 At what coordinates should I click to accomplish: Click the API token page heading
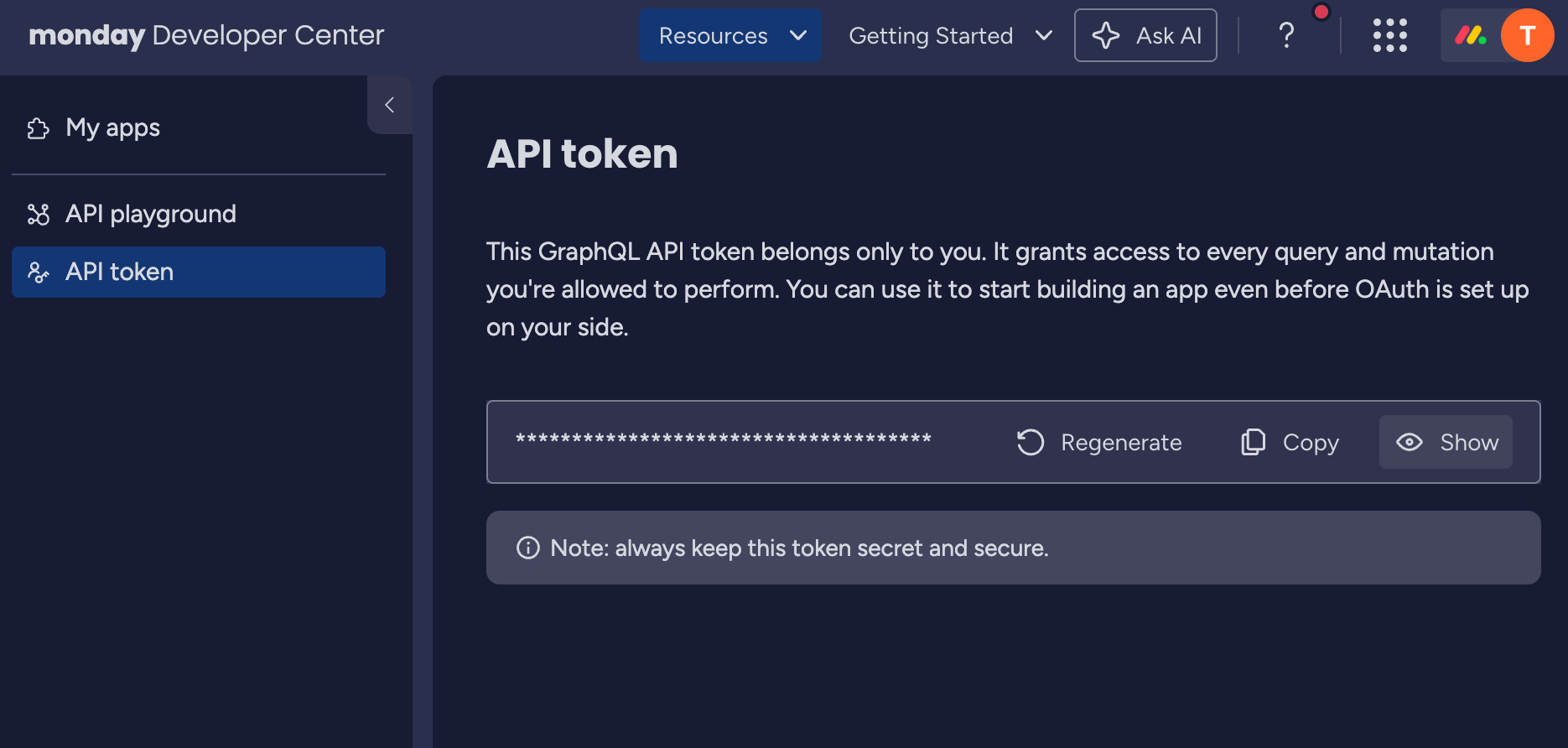pos(582,154)
